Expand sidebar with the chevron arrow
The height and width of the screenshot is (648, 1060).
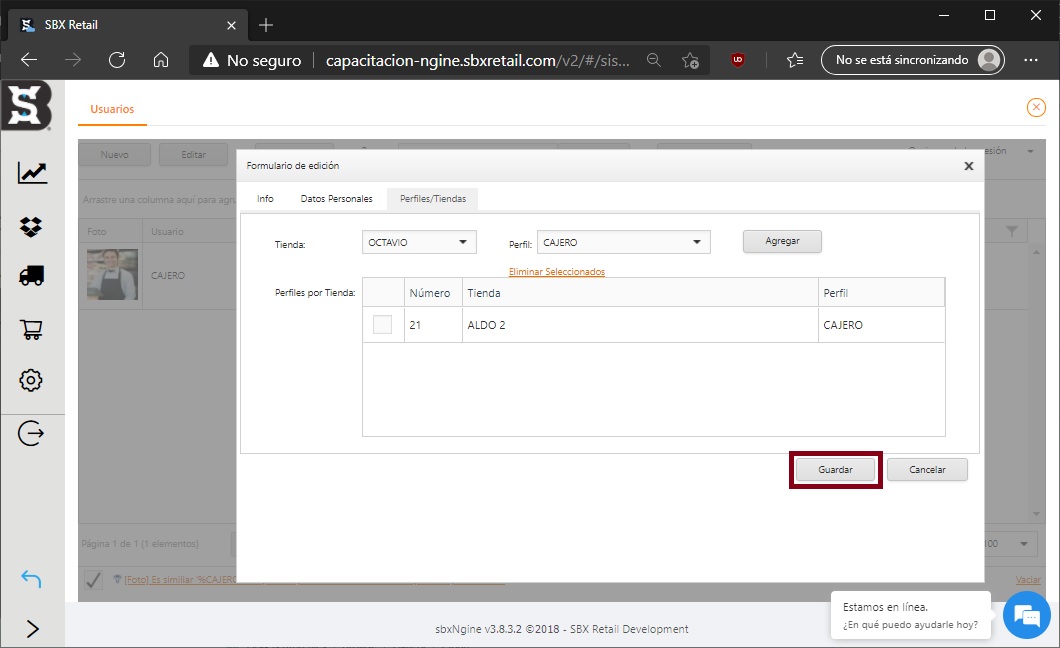click(x=32, y=628)
